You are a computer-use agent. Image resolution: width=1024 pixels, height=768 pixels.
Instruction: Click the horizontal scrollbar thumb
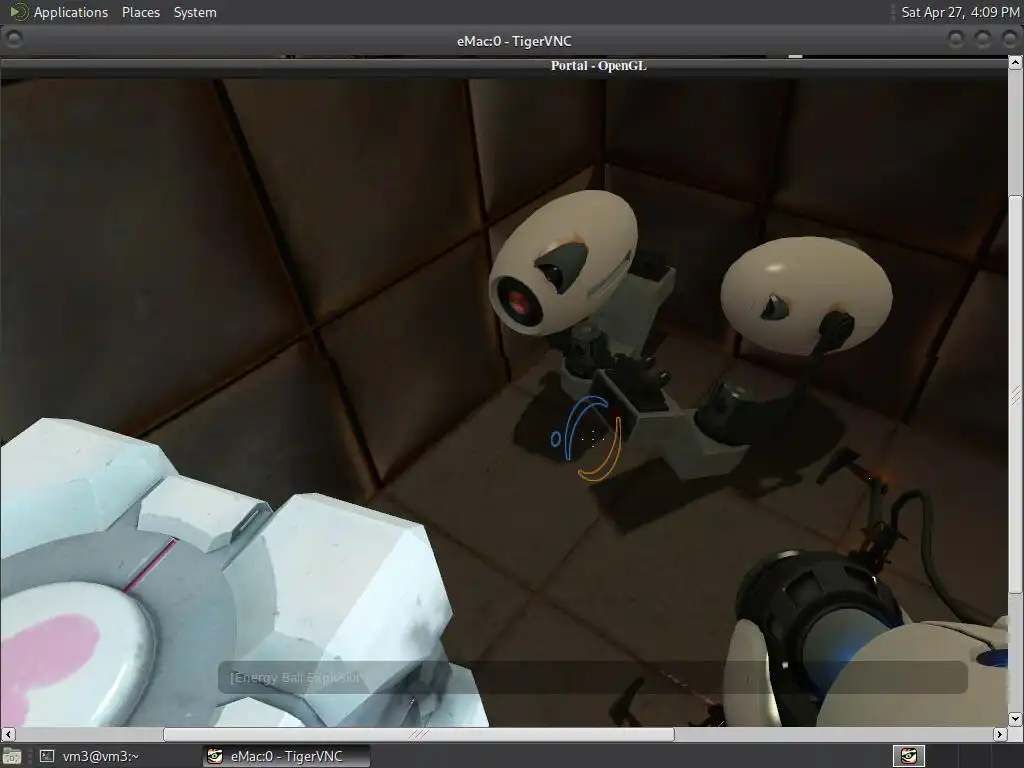pyautogui.click(x=418, y=734)
